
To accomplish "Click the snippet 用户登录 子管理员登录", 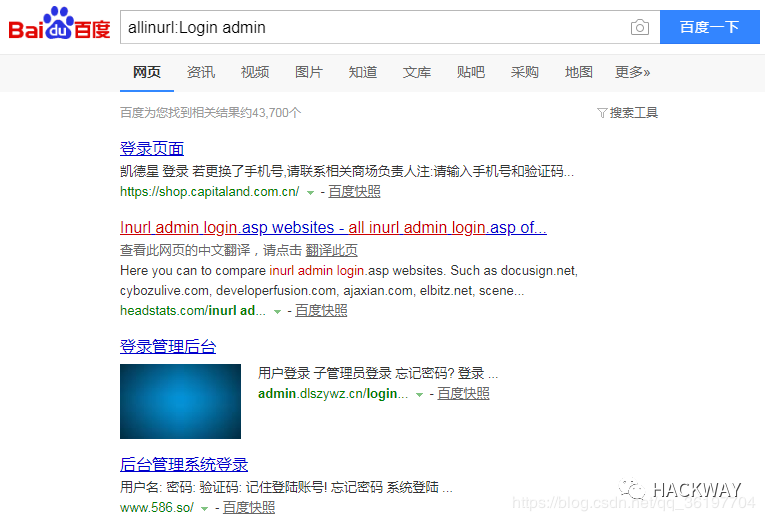I will [x=378, y=374].
